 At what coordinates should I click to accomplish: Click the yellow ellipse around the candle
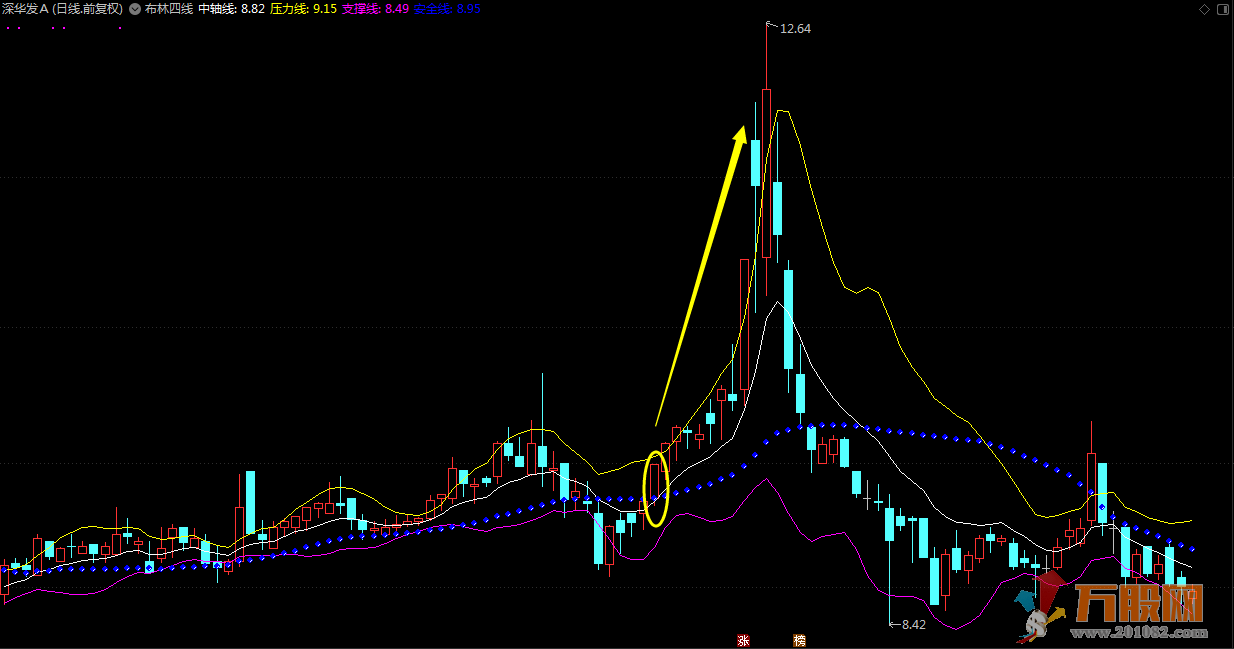tap(655, 488)
